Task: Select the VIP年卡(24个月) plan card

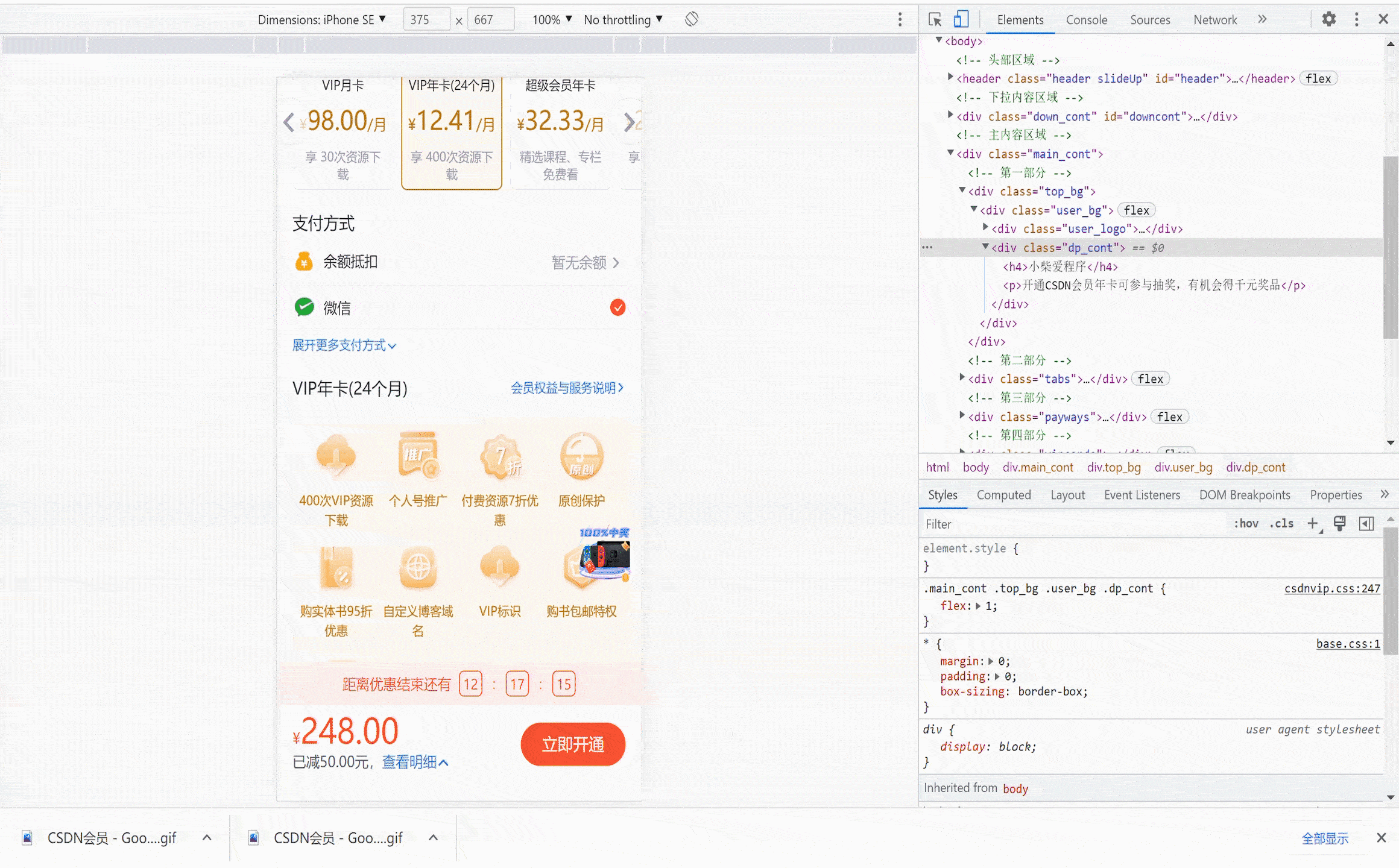Action: pos(452,133)
